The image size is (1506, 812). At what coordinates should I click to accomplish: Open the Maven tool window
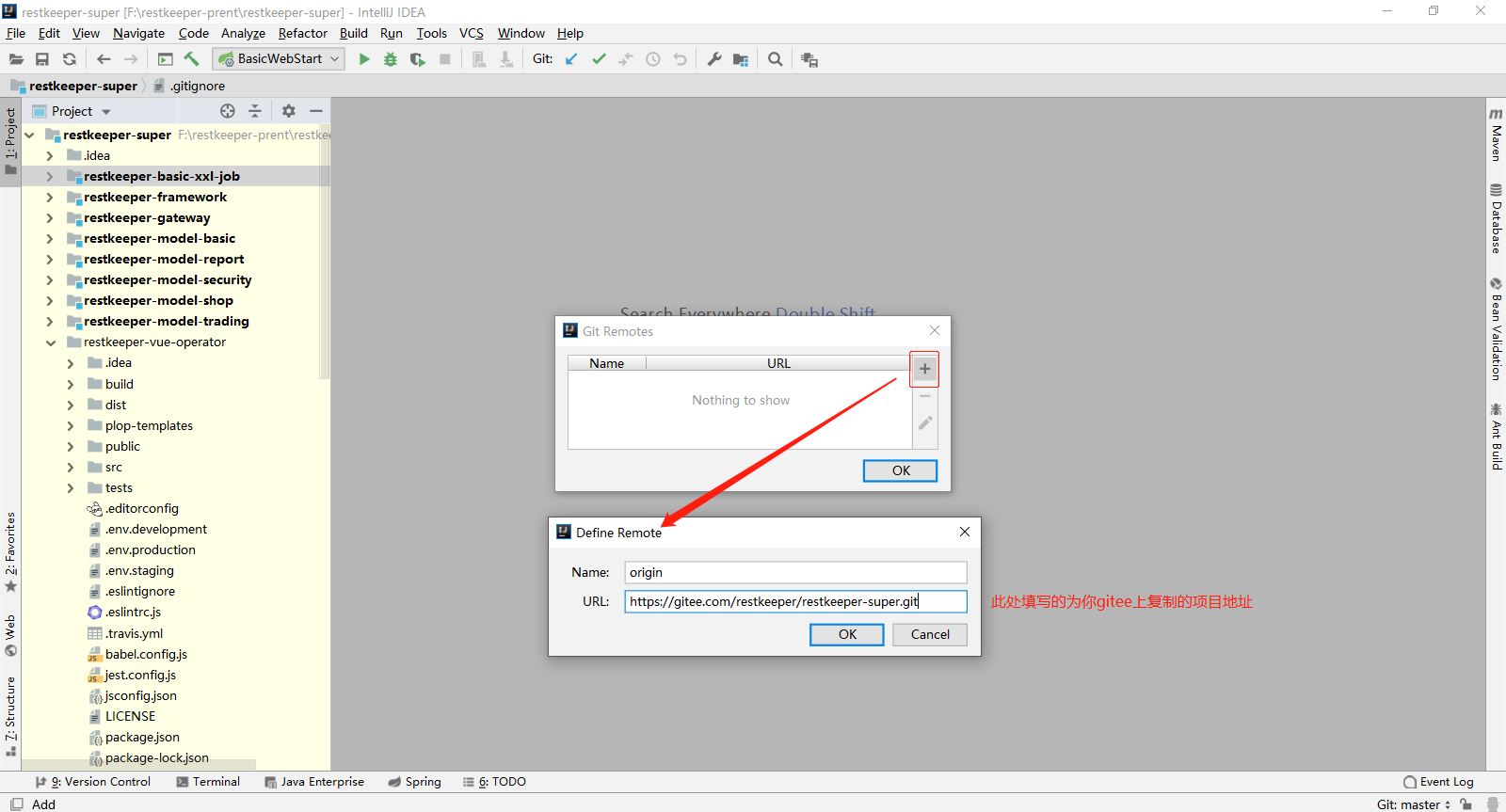(x=1496, y=134)
